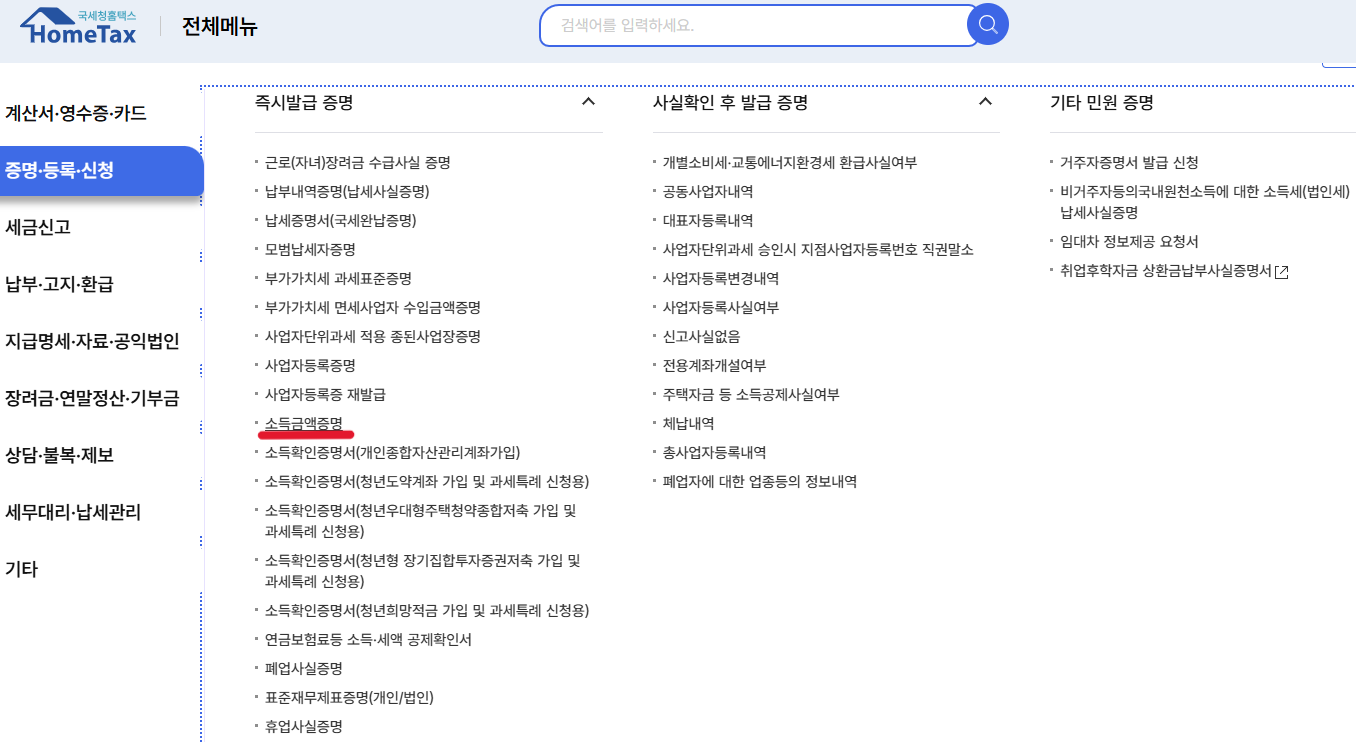Viewport: 1356px width, 742px height.
Task: Click the HomeTax logo to go home
Action: [x=75, y=25]
